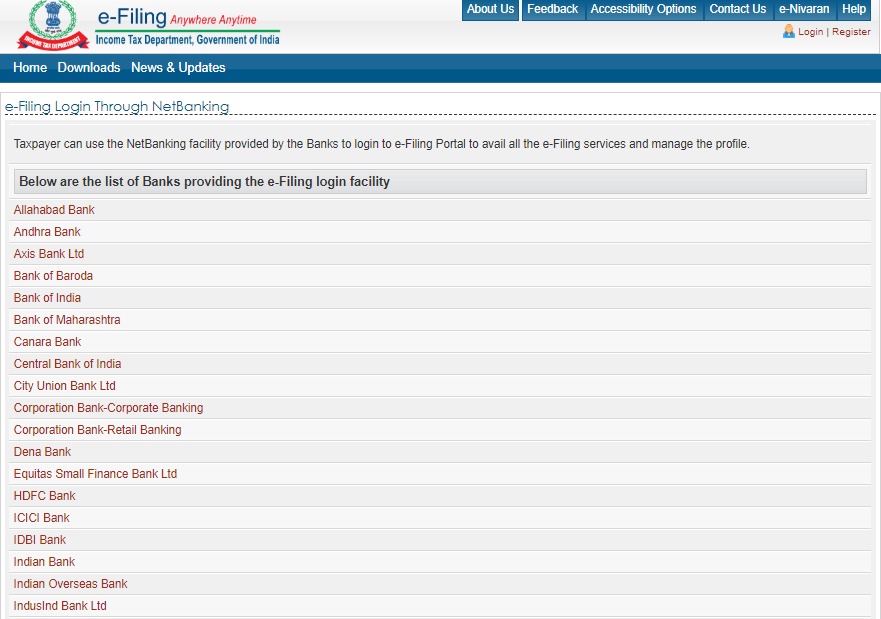Image resolution: width=881 pixels, height=619 pixels.
Task: Click the Income Tax Department emblem logo
Action: 53,25
